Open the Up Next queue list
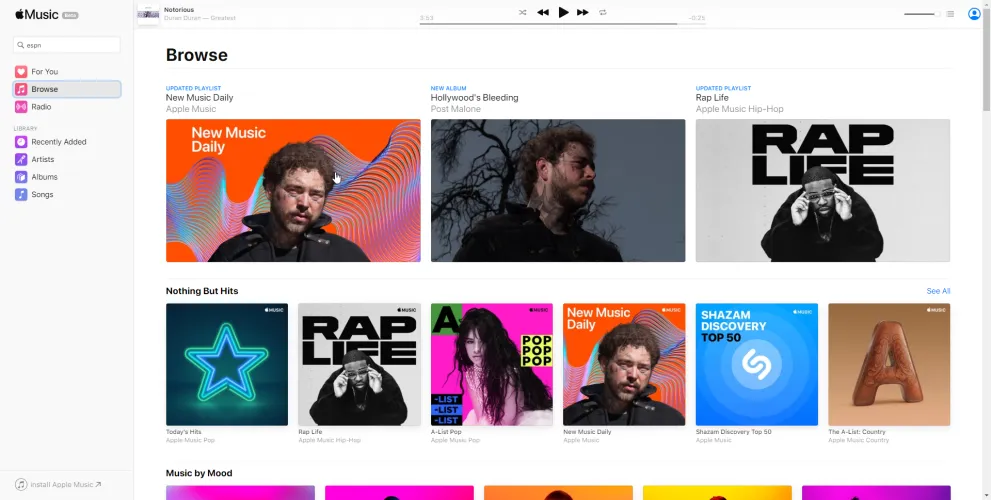 (x=950, y=14)
